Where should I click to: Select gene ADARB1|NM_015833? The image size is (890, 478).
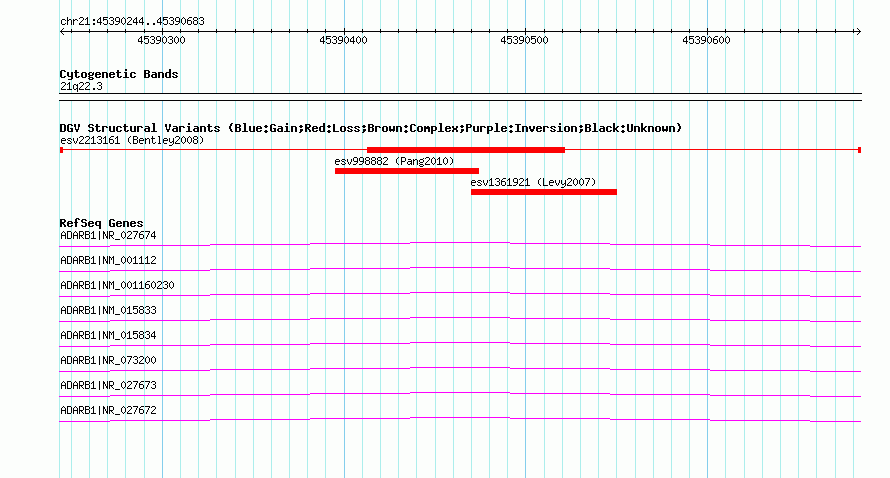(108, 310)
